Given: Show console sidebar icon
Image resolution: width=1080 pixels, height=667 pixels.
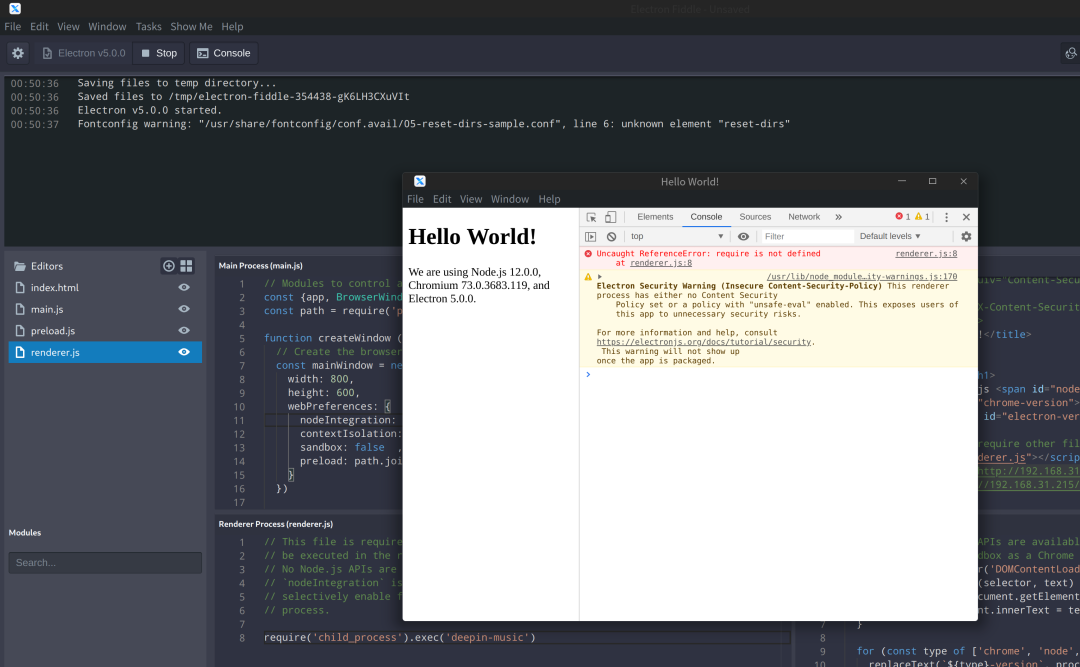Looking at the screenshot, I should (x=590, y=236).
